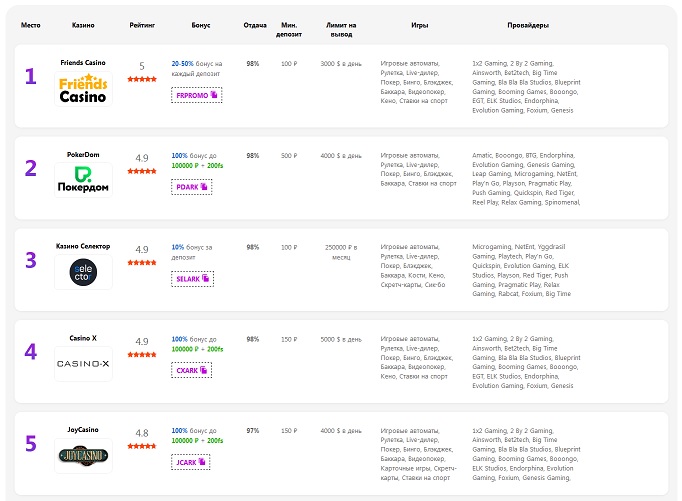The width and height of the screenshot is (682, 501).
Task: Click the PokerDom name link
Action: (x=83, y=154)
